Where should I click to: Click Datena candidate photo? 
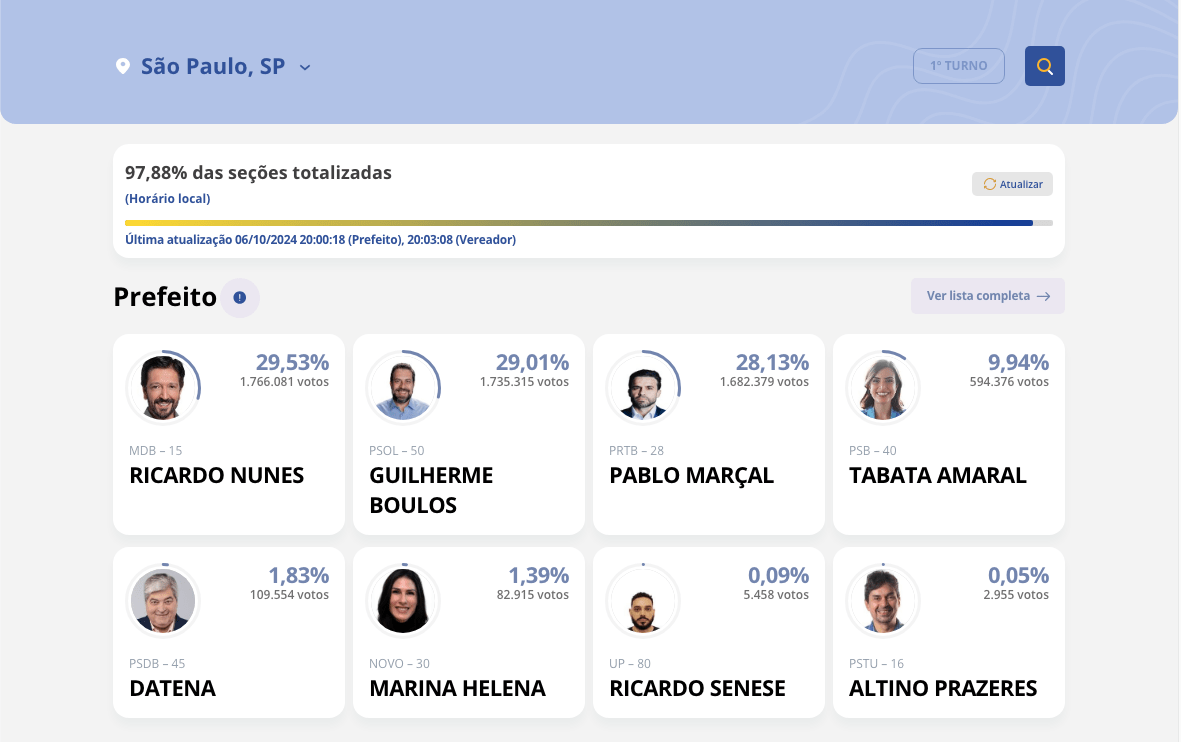[x=163, y=600]
